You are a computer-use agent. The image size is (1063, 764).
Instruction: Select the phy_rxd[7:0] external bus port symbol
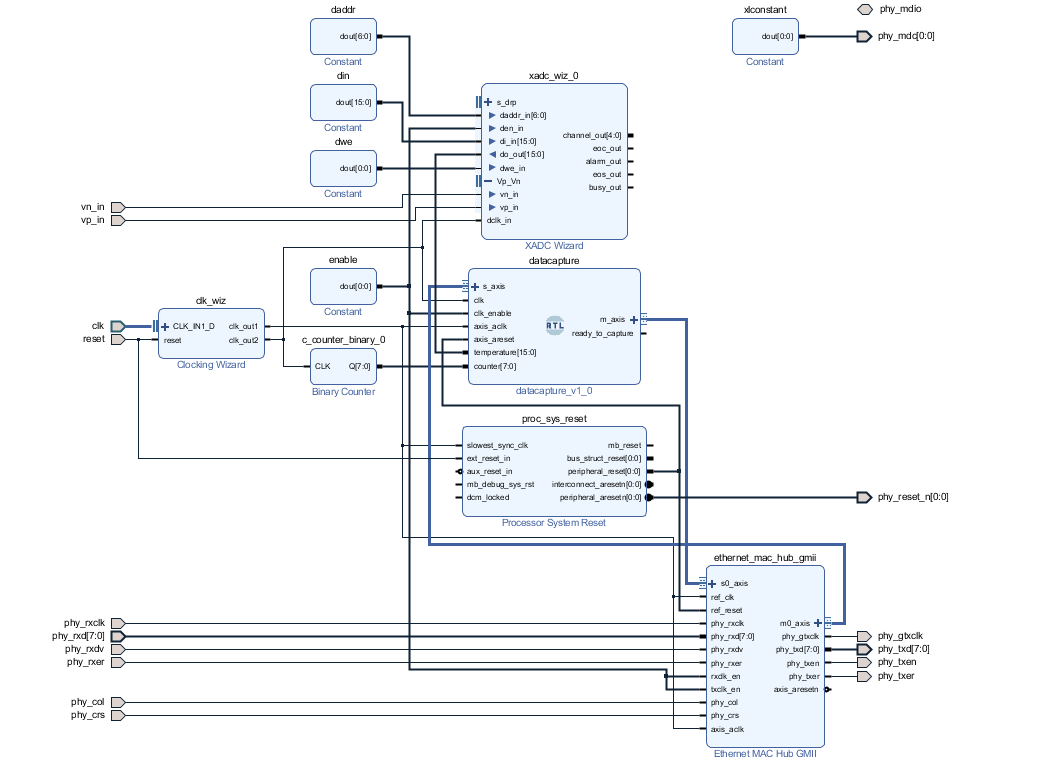(118, 636)
